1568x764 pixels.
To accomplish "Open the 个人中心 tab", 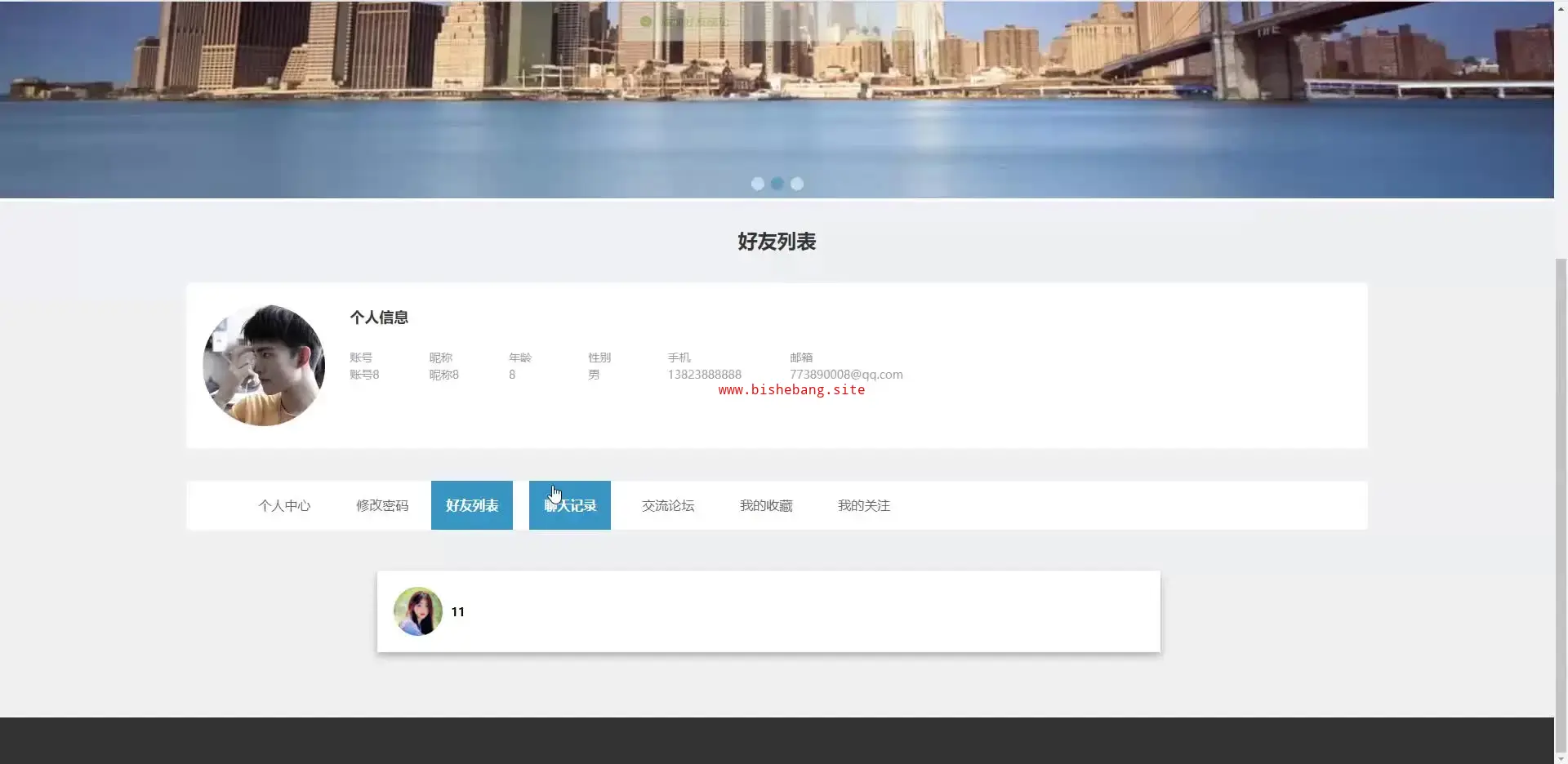I will tap(284, 505).
